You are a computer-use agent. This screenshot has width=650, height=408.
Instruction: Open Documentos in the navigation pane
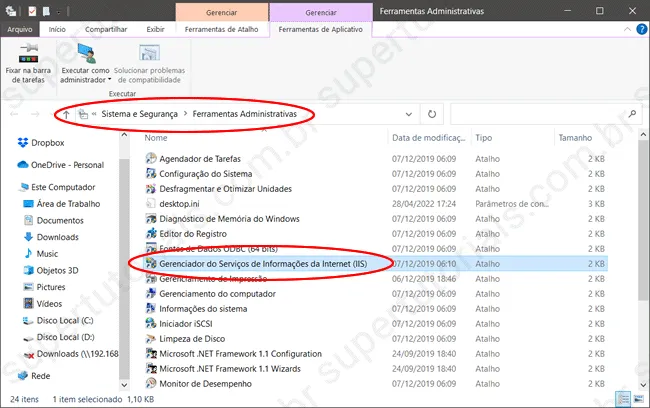tap(53, 220)
